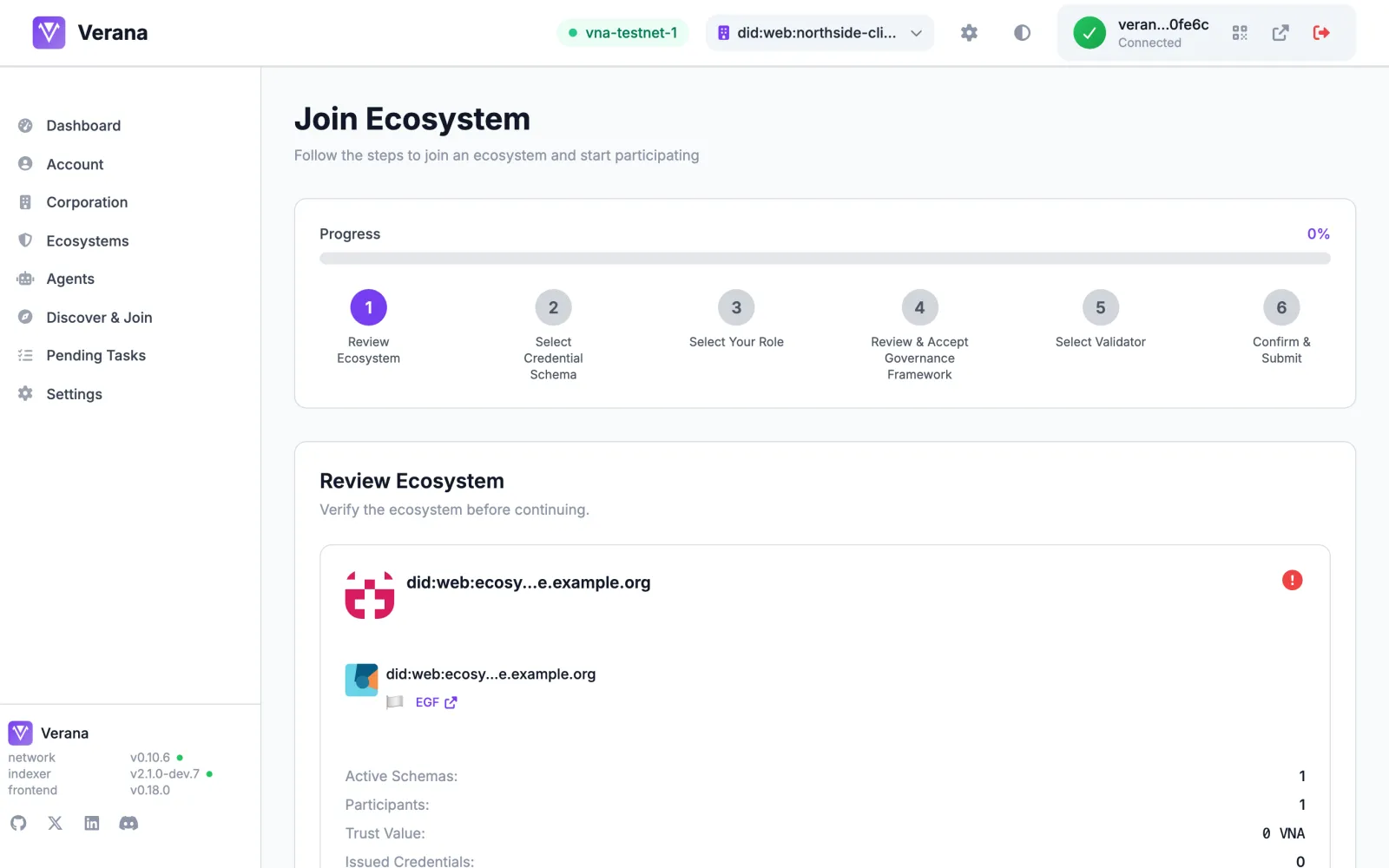The height and width of the screenshot is (868, 1389).
Task: Open Agents page
Action: [x=70, y=279]
